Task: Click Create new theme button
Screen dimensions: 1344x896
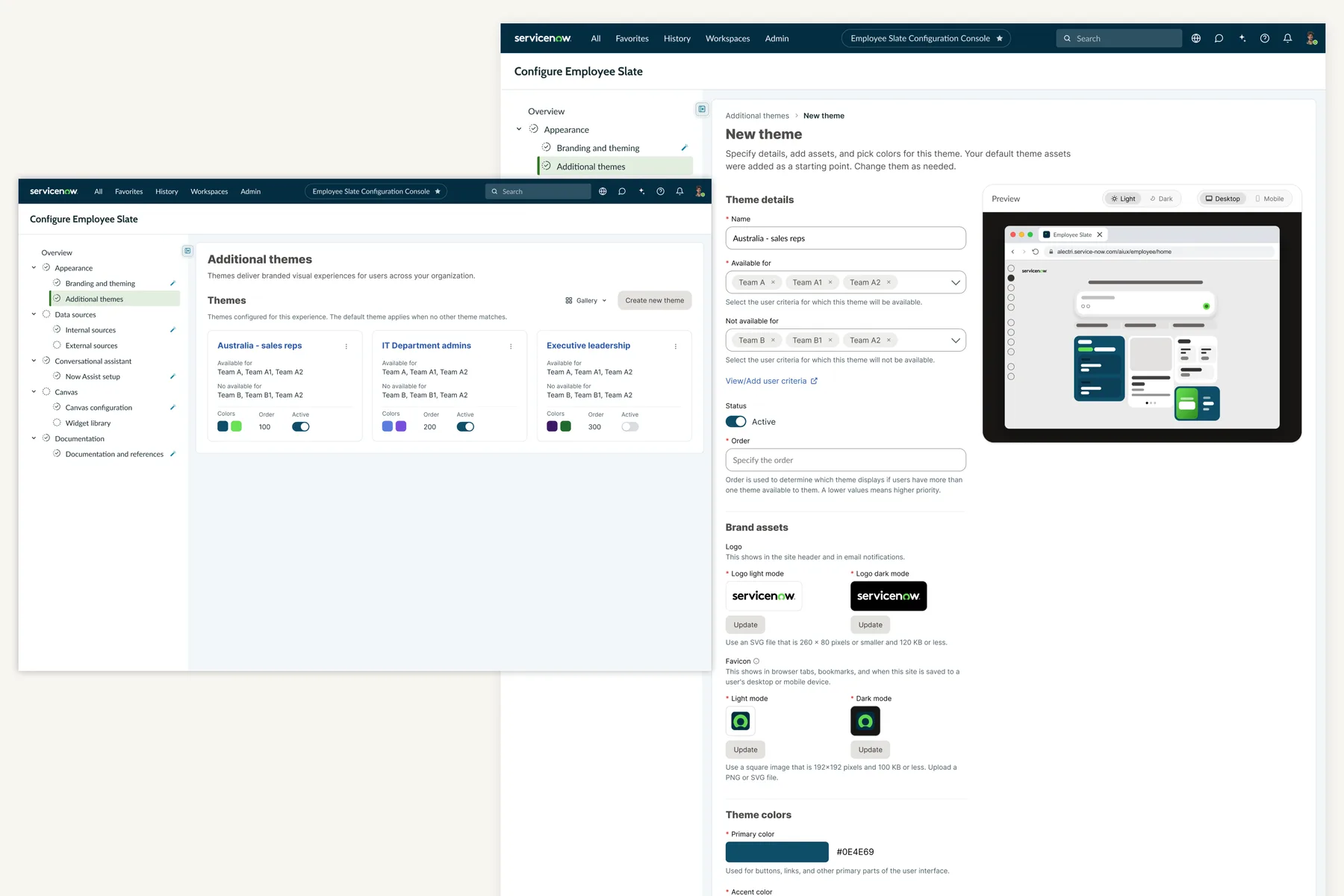Action: [x=655, y=300]
